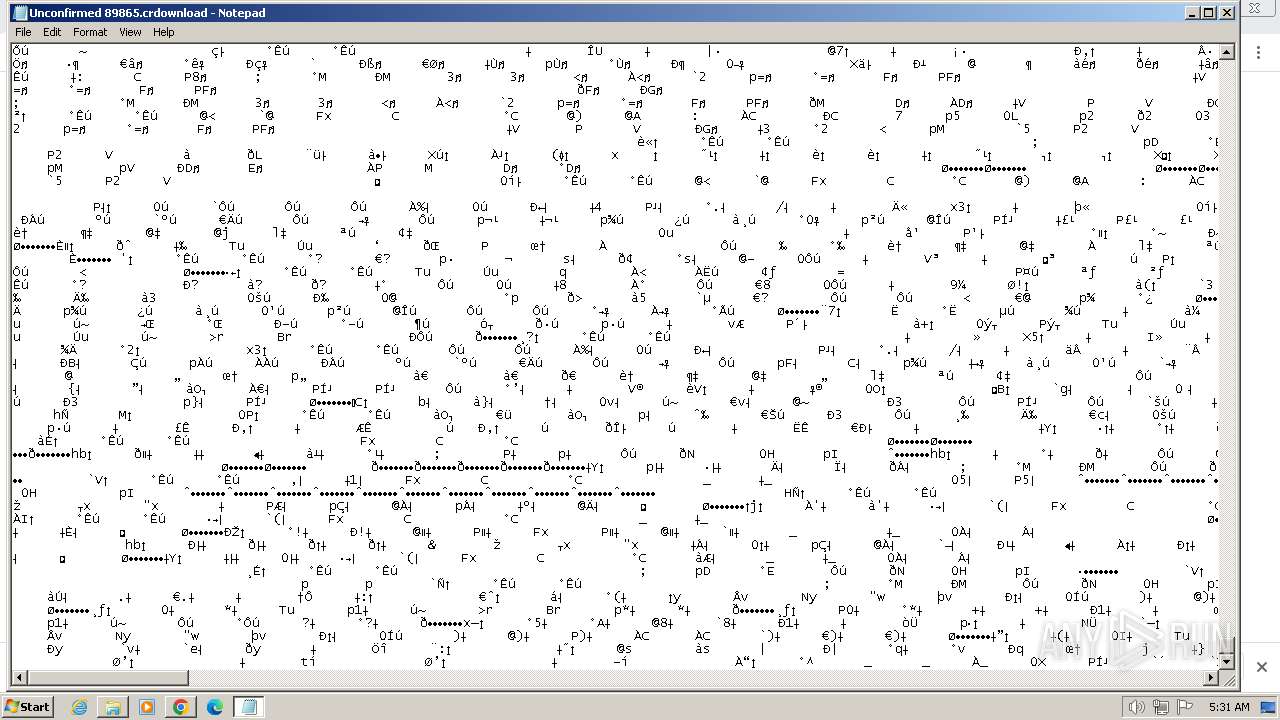Launch Microsoft Edge from taskbar
Viewport: 1280px width, 720px height.
215,707
